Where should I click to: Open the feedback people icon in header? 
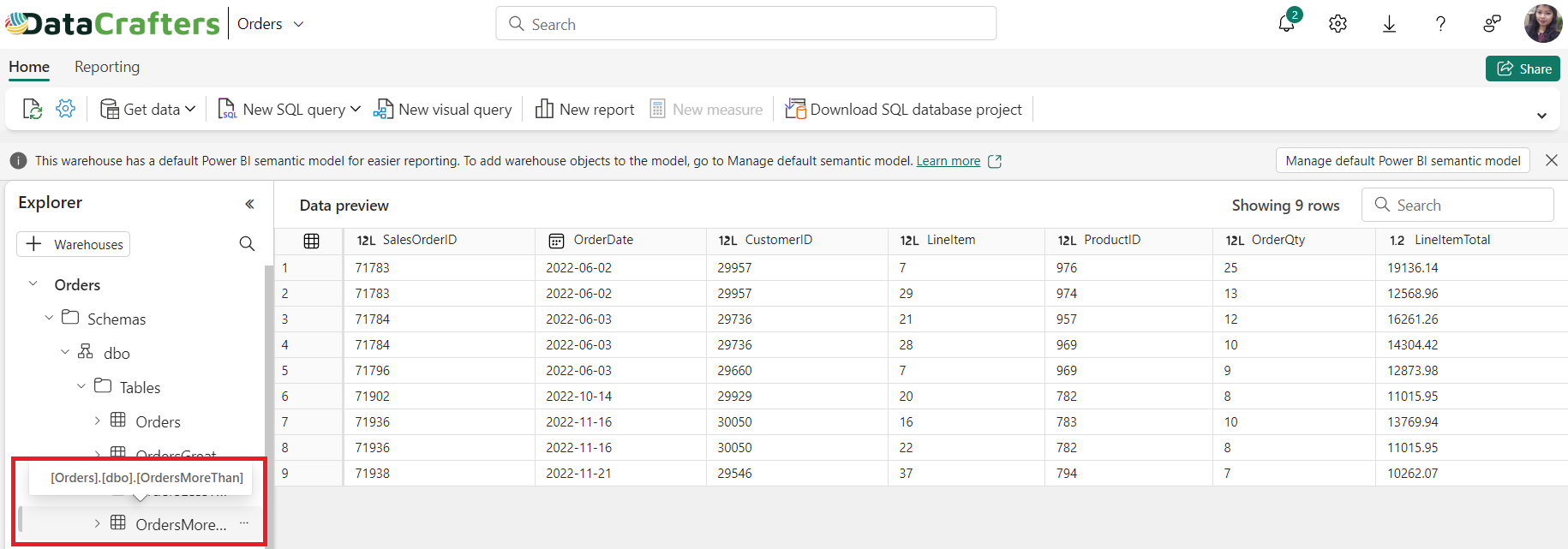pyautogui.click(x=1492, y=24)
